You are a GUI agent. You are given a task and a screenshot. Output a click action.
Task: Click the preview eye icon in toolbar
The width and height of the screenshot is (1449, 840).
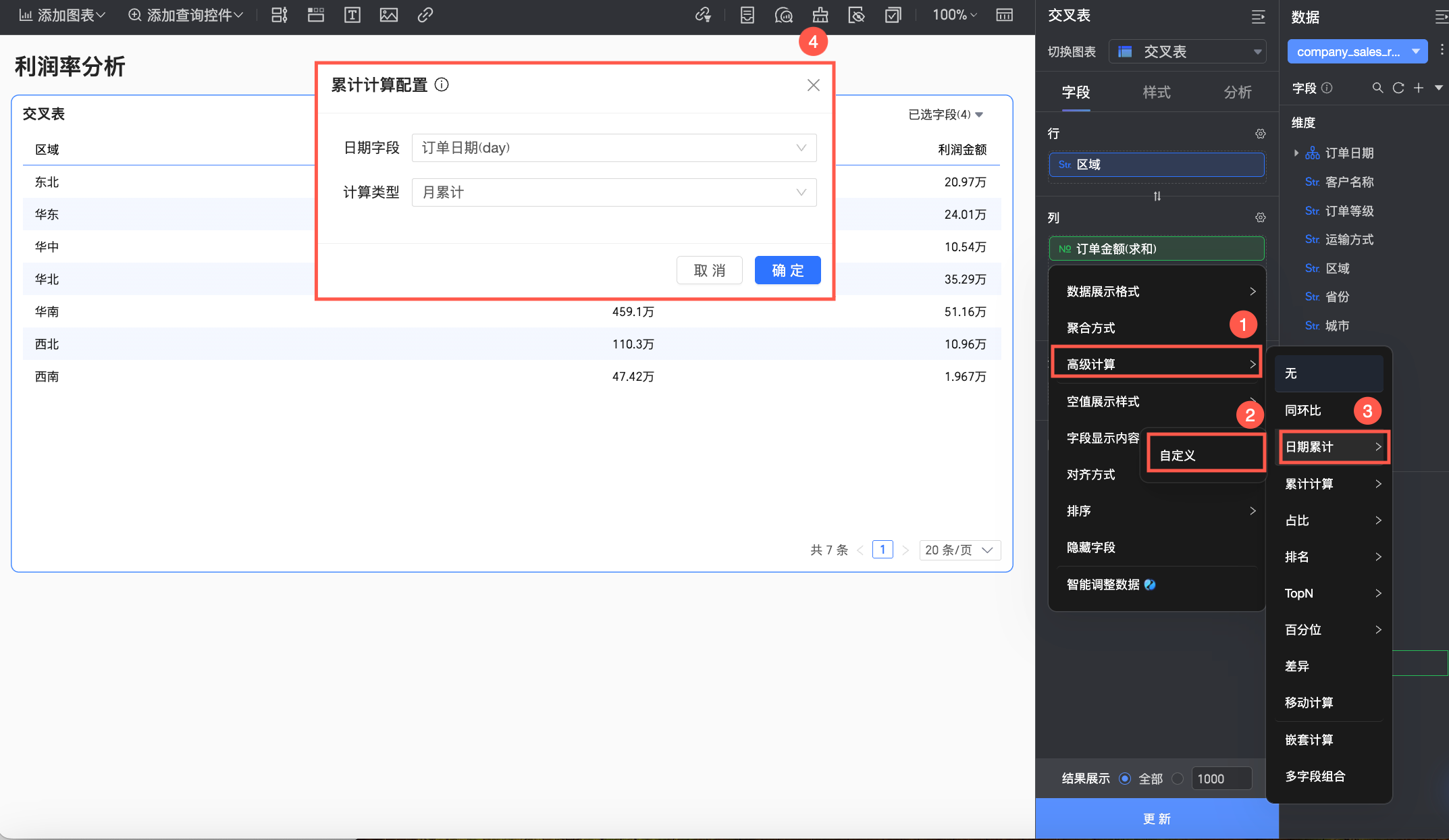[x=857, y=15]
